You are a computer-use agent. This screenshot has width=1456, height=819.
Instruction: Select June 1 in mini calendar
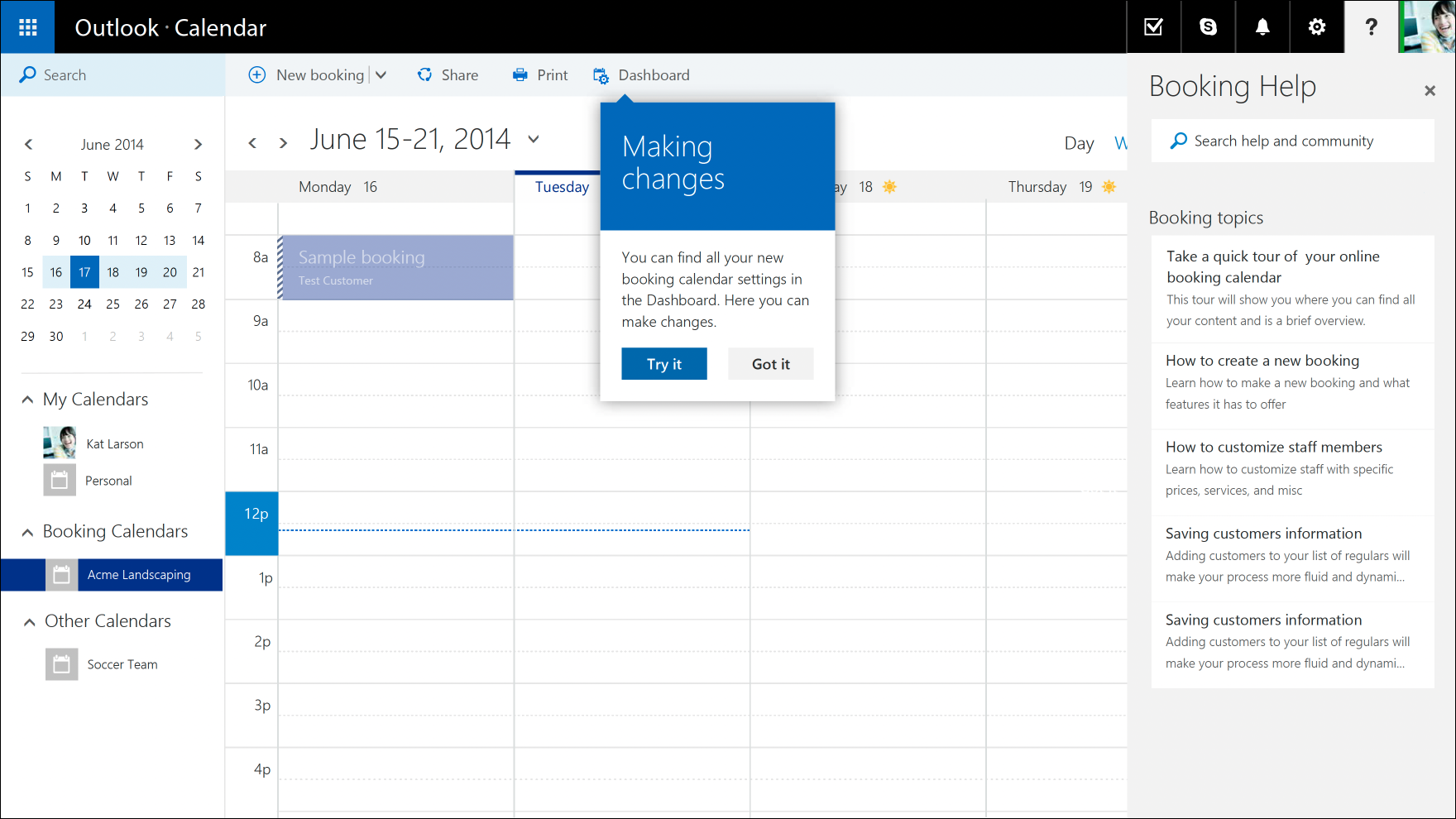(27, 208)
